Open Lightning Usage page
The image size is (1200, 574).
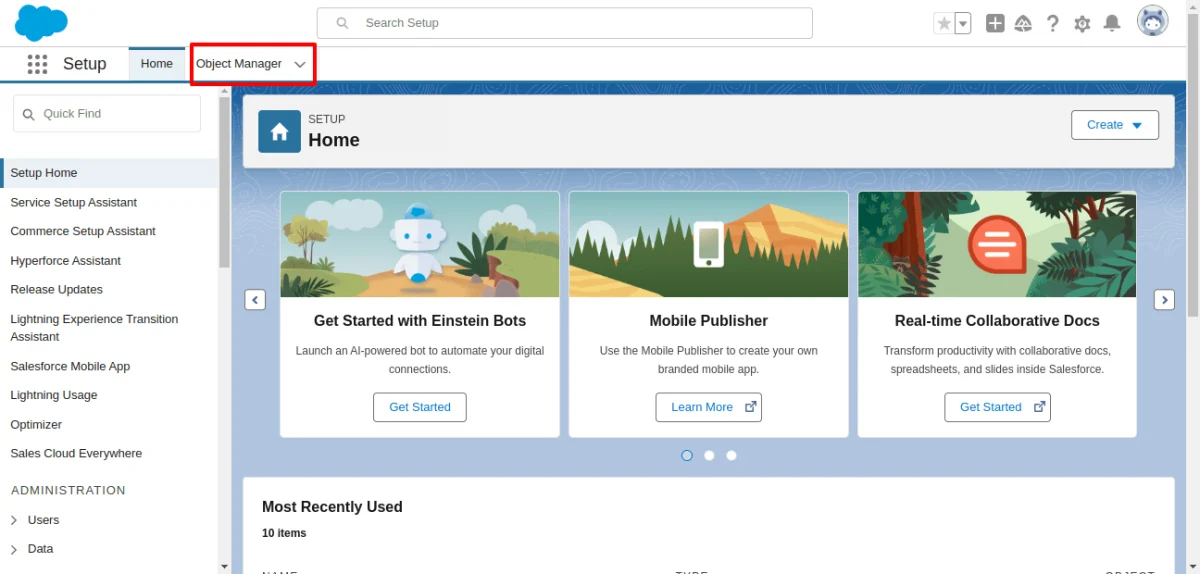tap(54, 395)
